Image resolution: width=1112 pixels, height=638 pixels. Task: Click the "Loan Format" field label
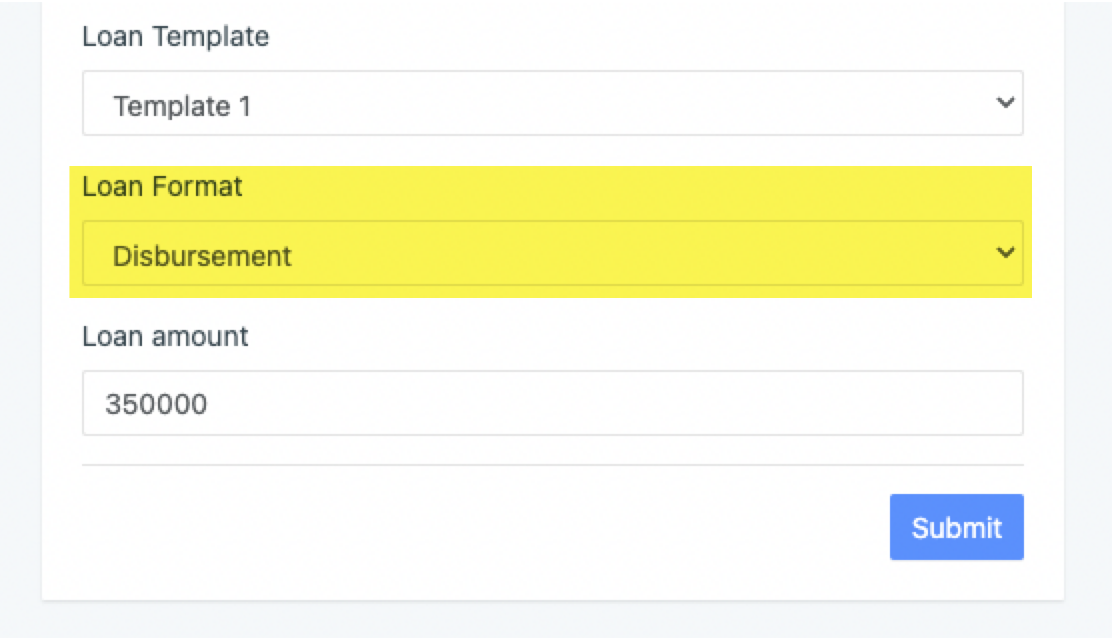pyautogui.click(x=162, y=186)
